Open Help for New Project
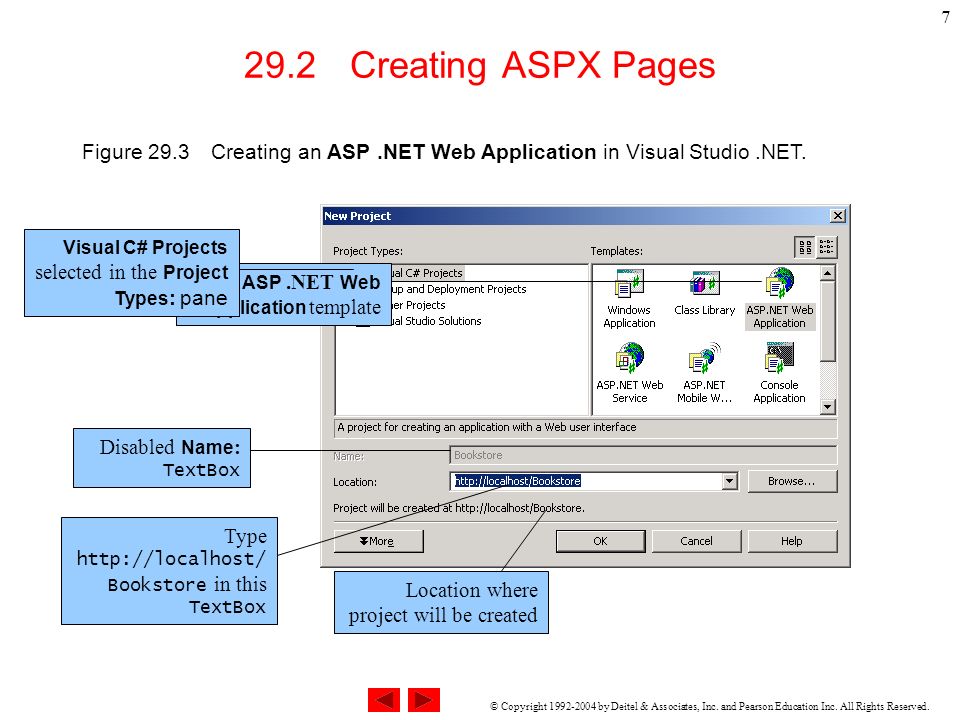Viewport: 960px width, 720px height. click(792, 541)
